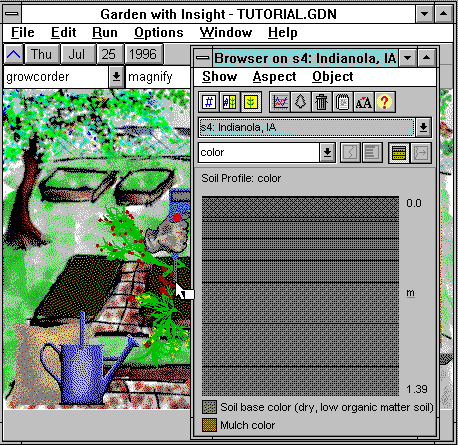Open the Browser Show menu
The width and height of the screenshot is (458, 445).
219,77
